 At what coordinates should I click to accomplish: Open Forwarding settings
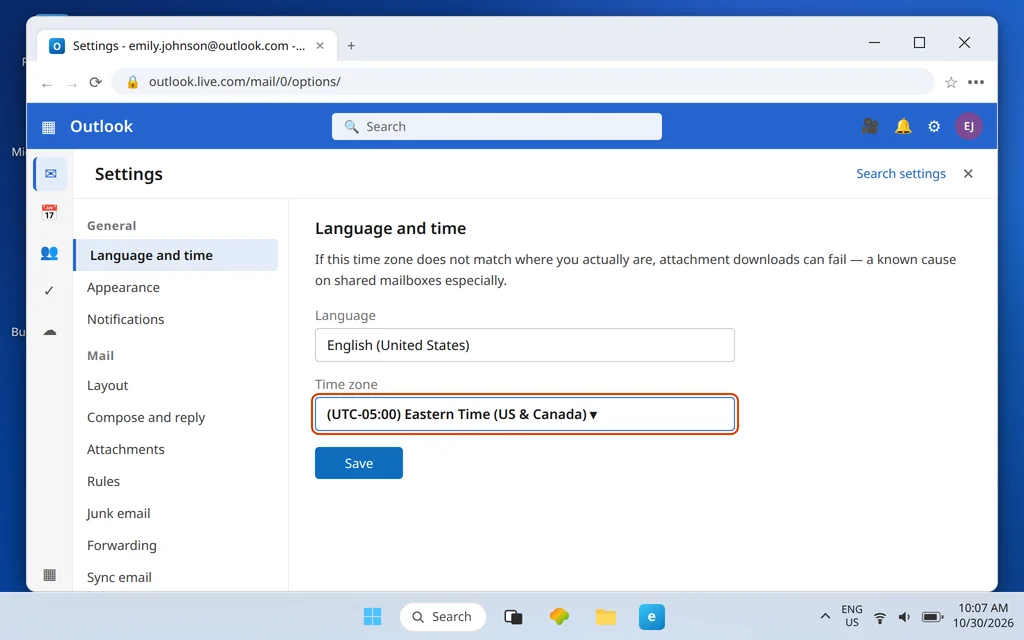coord(121,545)
